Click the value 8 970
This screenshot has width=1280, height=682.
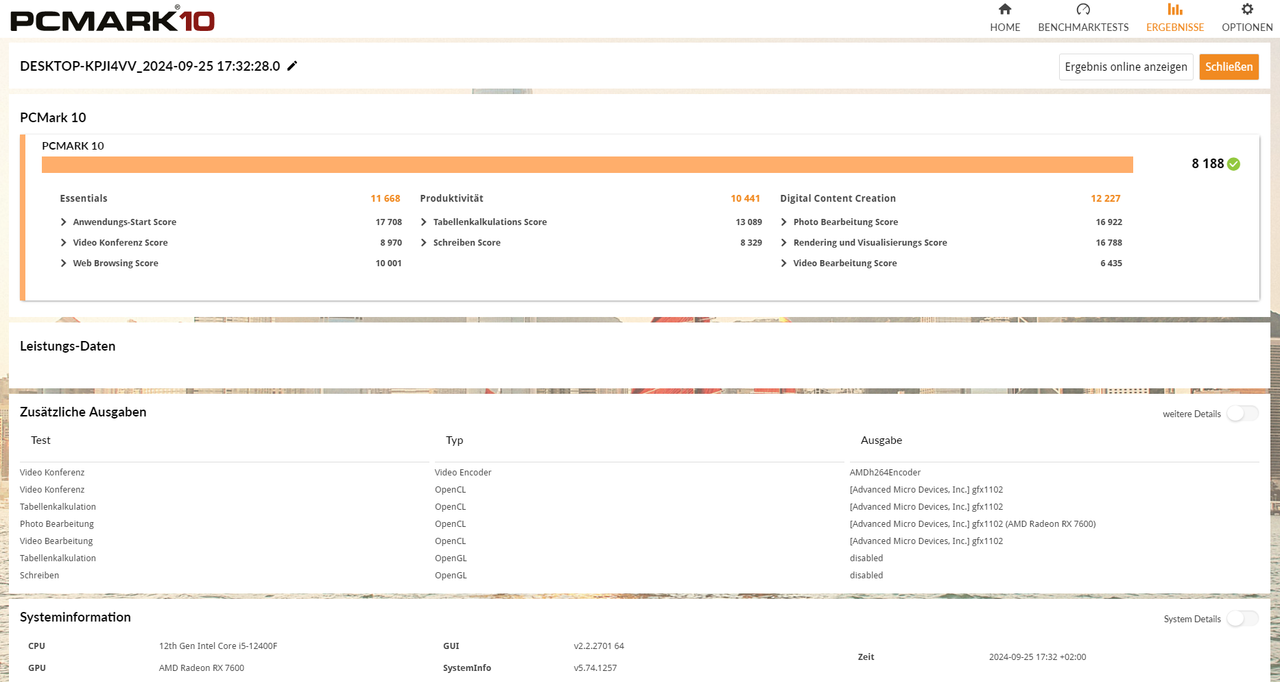[391, 243]
